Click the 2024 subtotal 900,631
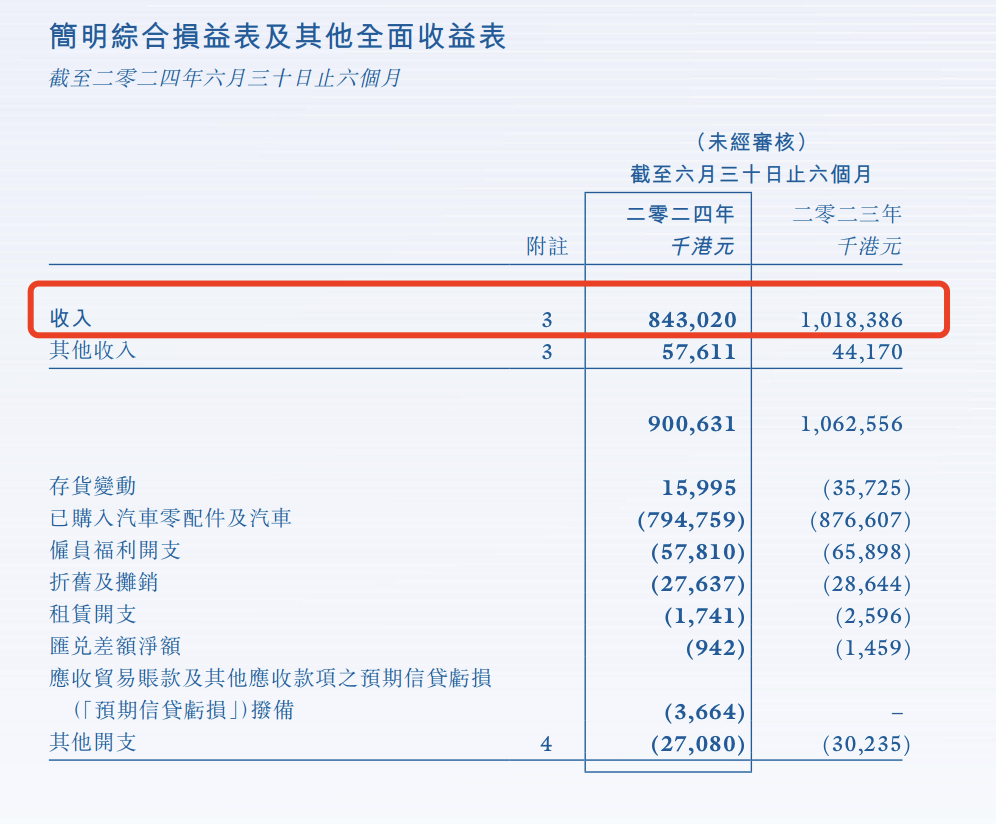This screenshot has width=996, height=824. click(x=692, y=424)
